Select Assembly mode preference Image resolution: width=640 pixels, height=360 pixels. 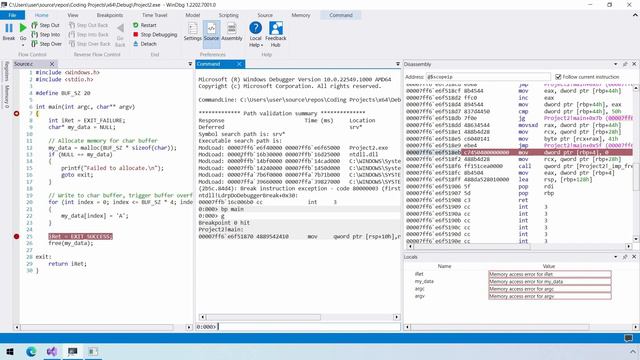pyautogui.click(x=232, y=31)
